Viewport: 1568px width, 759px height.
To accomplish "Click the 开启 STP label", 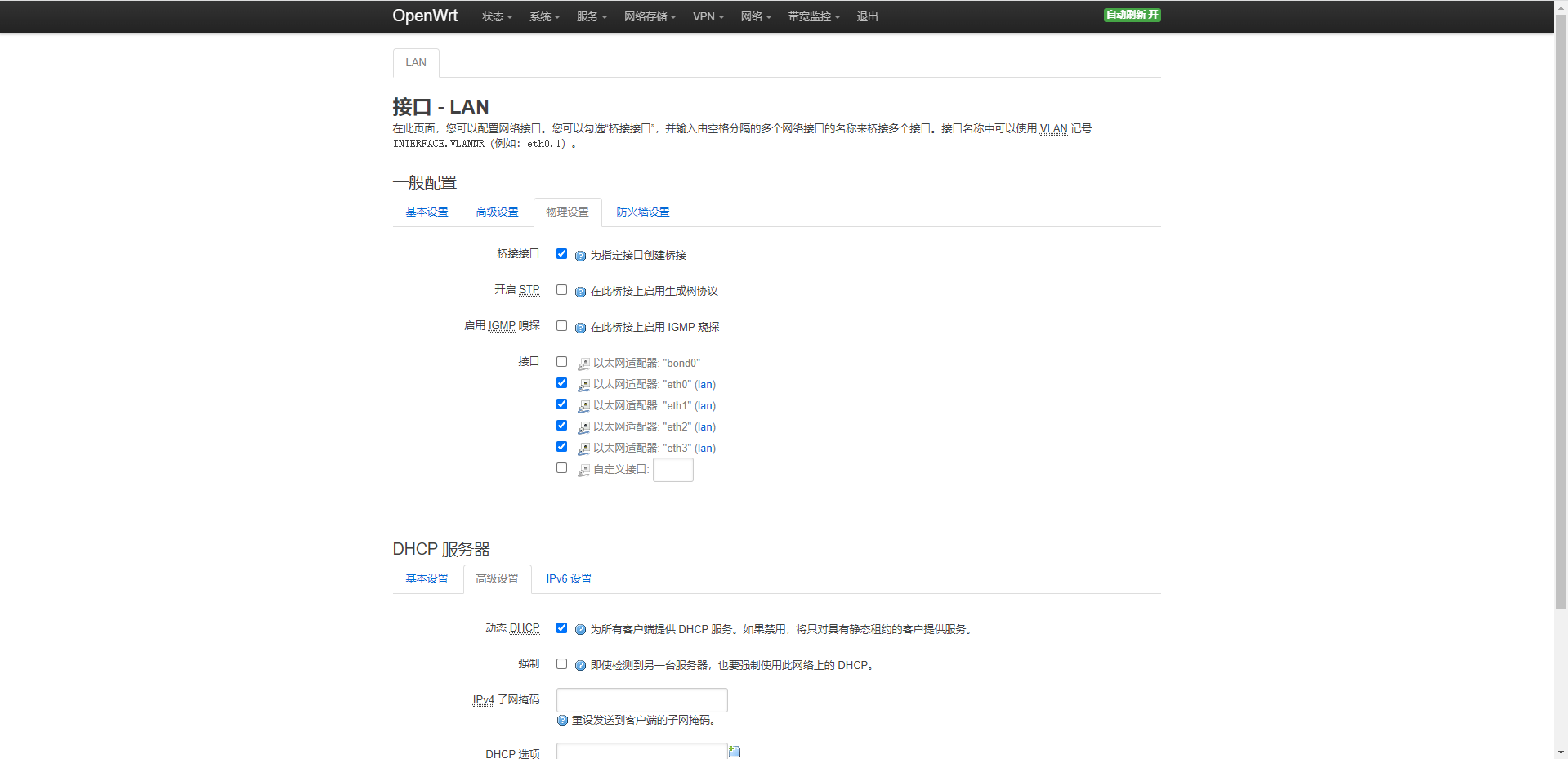I will (x=516, y=290).
